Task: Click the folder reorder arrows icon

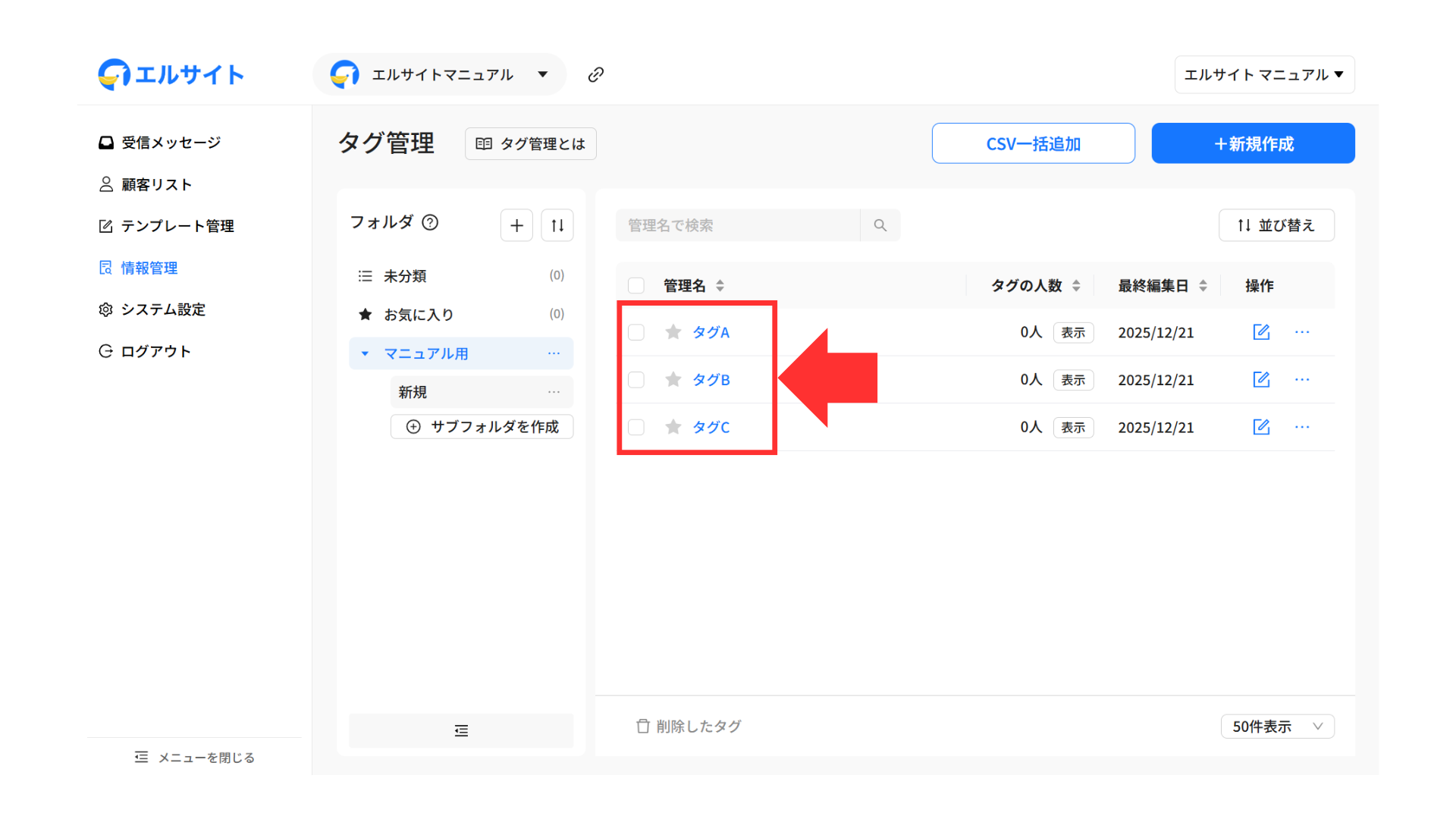Action: (557, 225)
